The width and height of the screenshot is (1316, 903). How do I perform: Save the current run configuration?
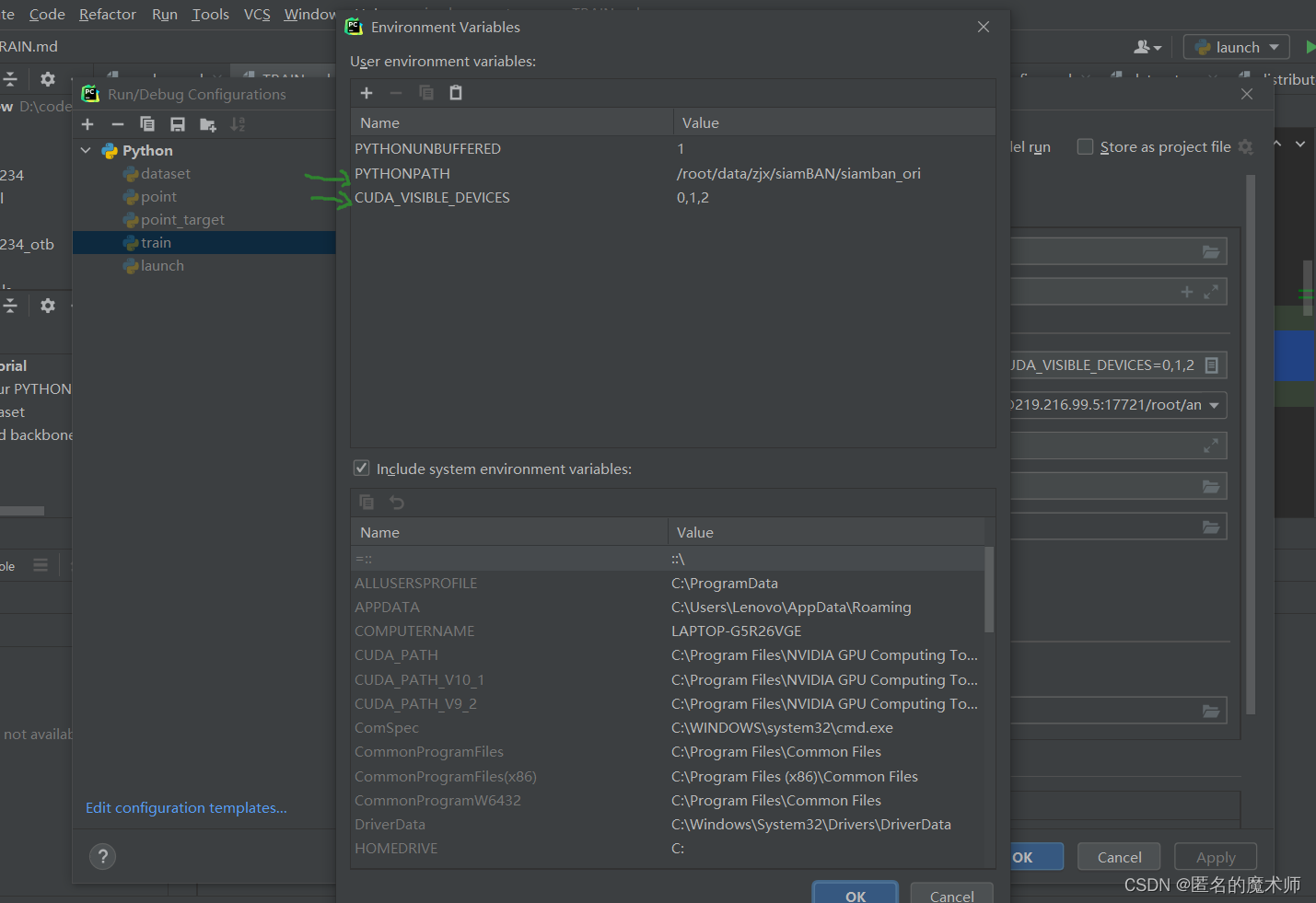(178, 123)
